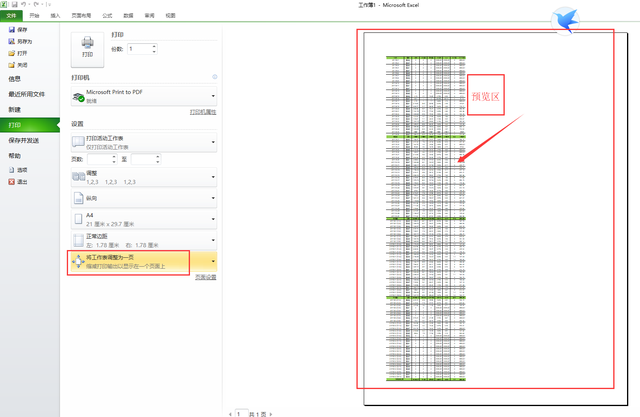Open a file via 打开 sidebar entry
The width and height of the screenshot is (640, 417).
click(18, 53)
